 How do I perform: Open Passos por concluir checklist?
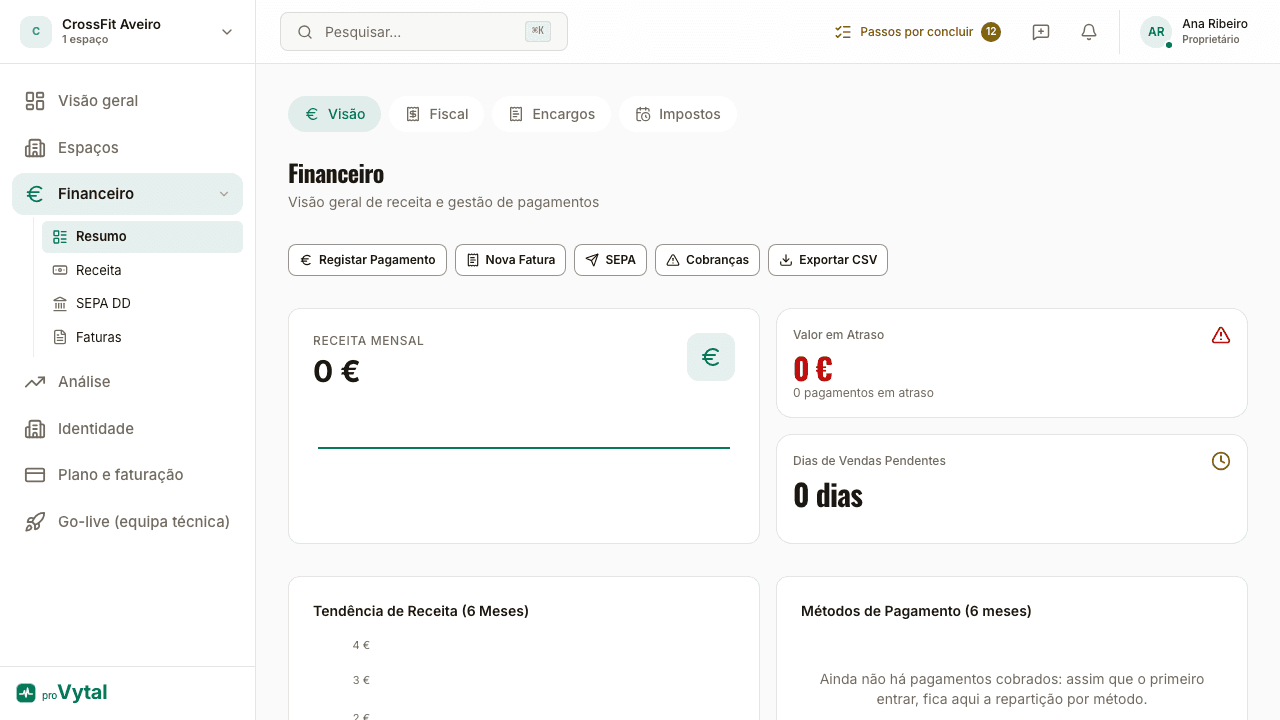918,32
